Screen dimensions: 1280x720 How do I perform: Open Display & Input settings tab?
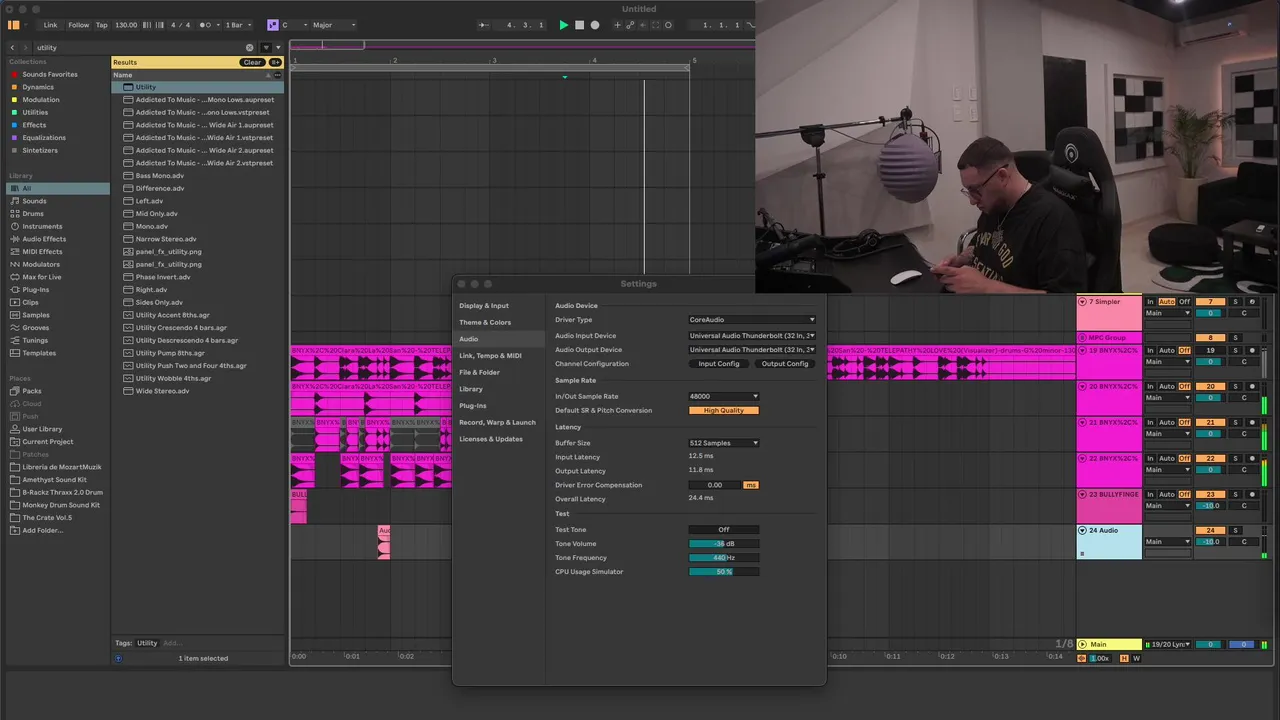coord(484,305)
